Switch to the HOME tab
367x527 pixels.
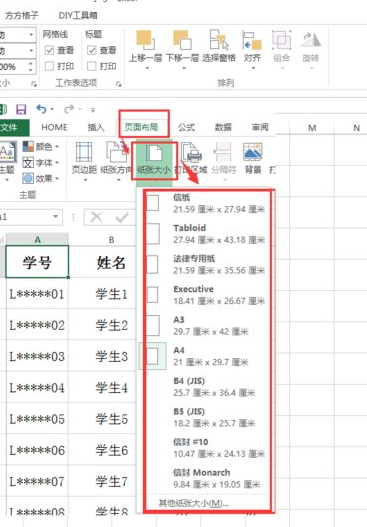pyautogui.click(x=54, y=127)
